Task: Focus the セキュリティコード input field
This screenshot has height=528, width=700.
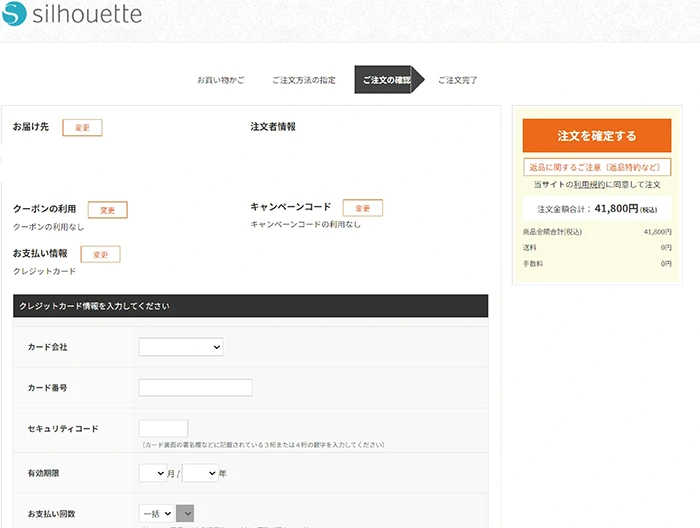Action: point(163,428)
